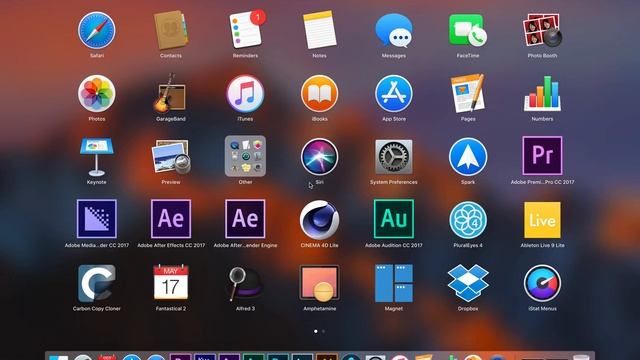Open the Magnet app
Screen dimensions: 640x360
pyautogui.click(x=394, y=283)
